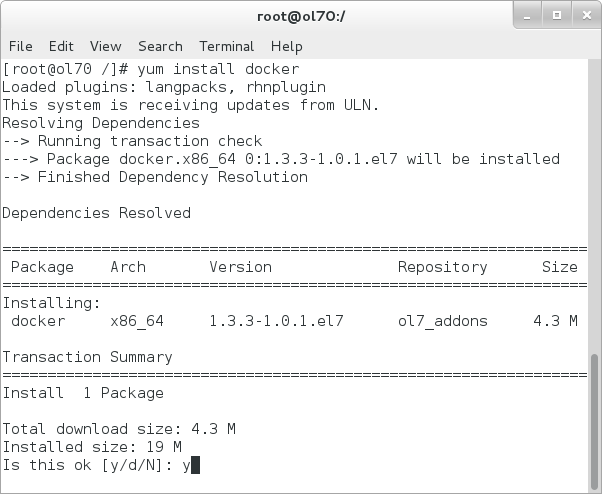This screenshot has width=602, height=494.
Task: Click the Transaction Summary heading
Action: pos(87,357)
